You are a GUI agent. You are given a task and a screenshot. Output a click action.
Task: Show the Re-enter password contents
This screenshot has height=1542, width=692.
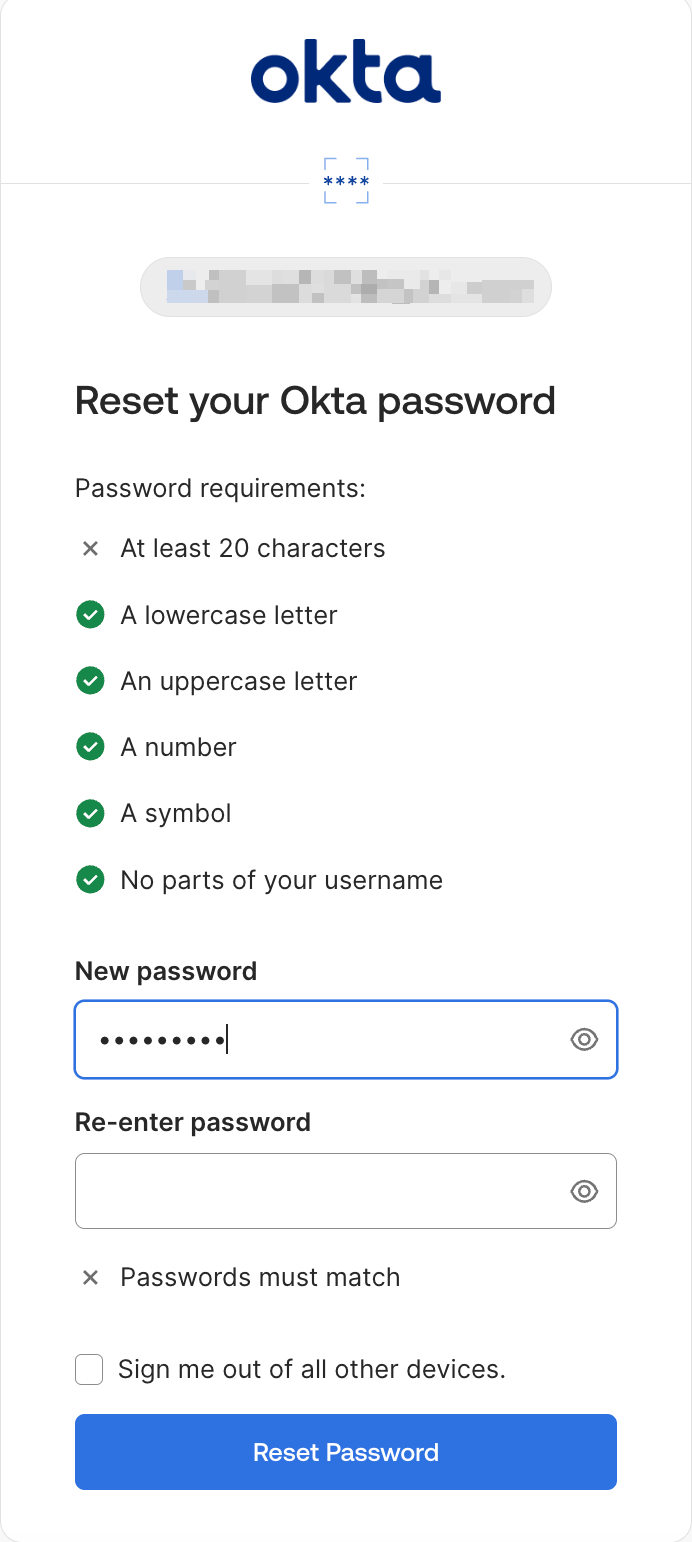click(584, 1191)
